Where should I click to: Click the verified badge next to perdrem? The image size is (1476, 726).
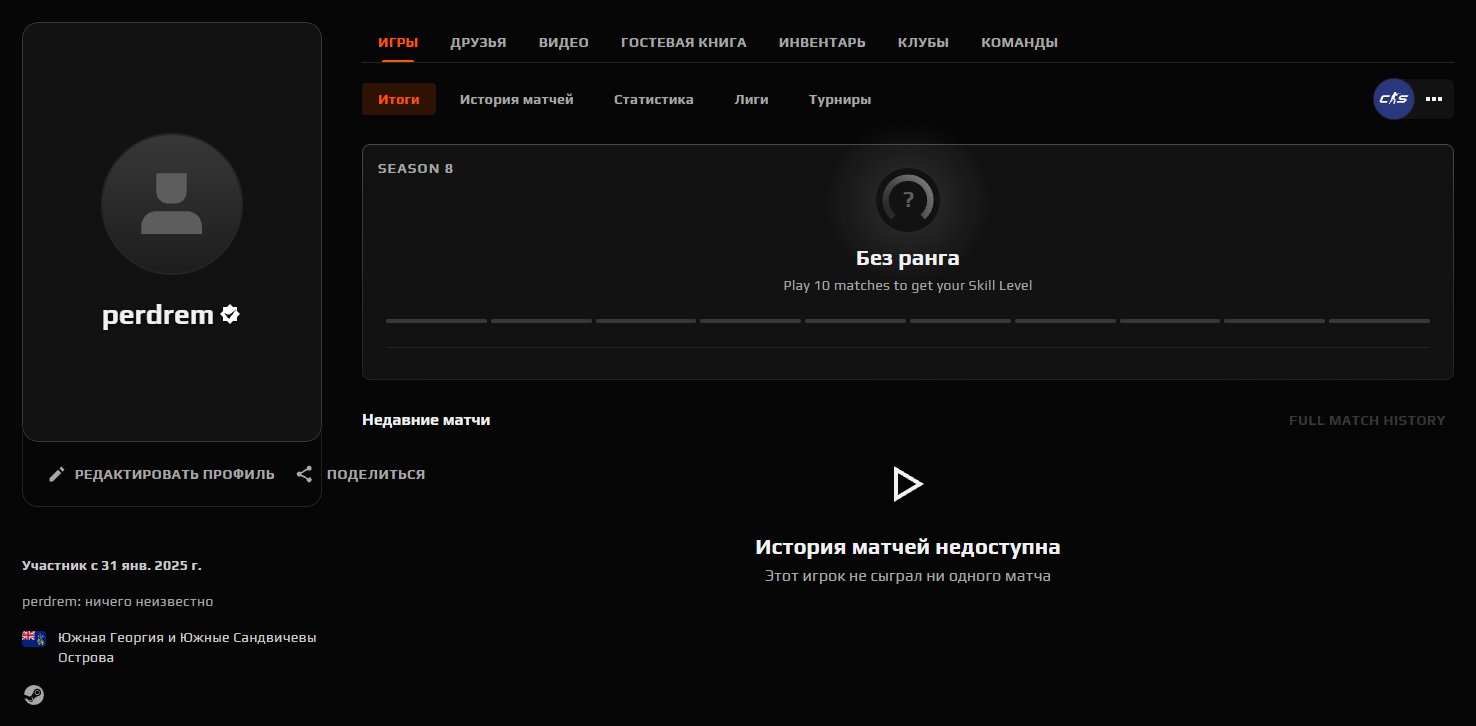231,315
